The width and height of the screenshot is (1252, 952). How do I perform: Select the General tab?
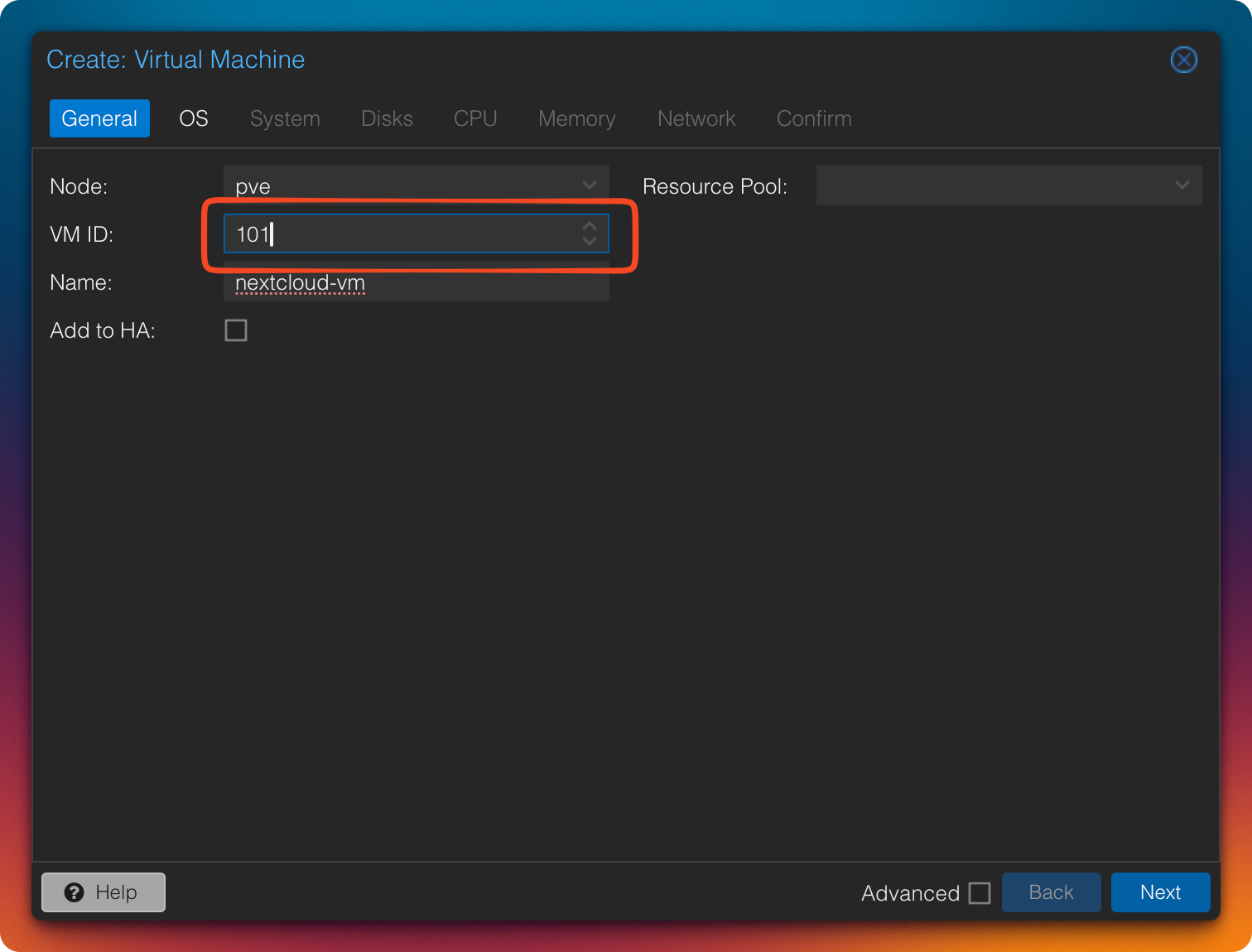[x=99, y=118]
